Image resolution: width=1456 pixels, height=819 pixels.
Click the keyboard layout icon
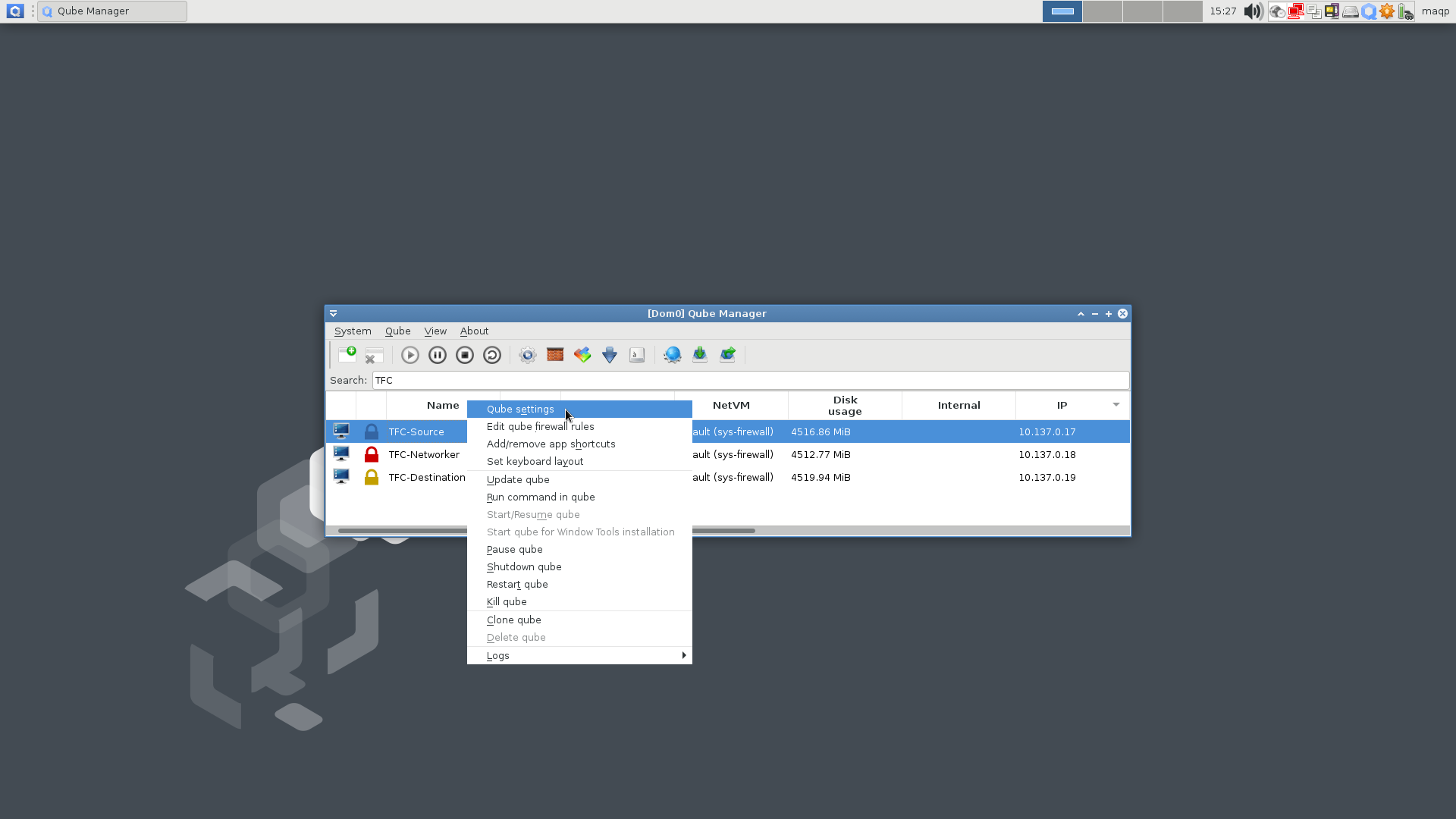coord(637,355)
